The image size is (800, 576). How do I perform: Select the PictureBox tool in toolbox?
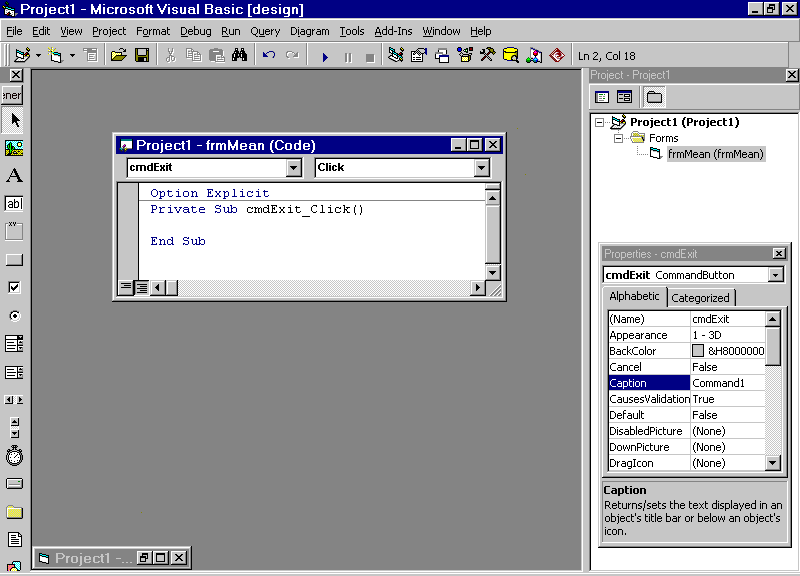14,148
